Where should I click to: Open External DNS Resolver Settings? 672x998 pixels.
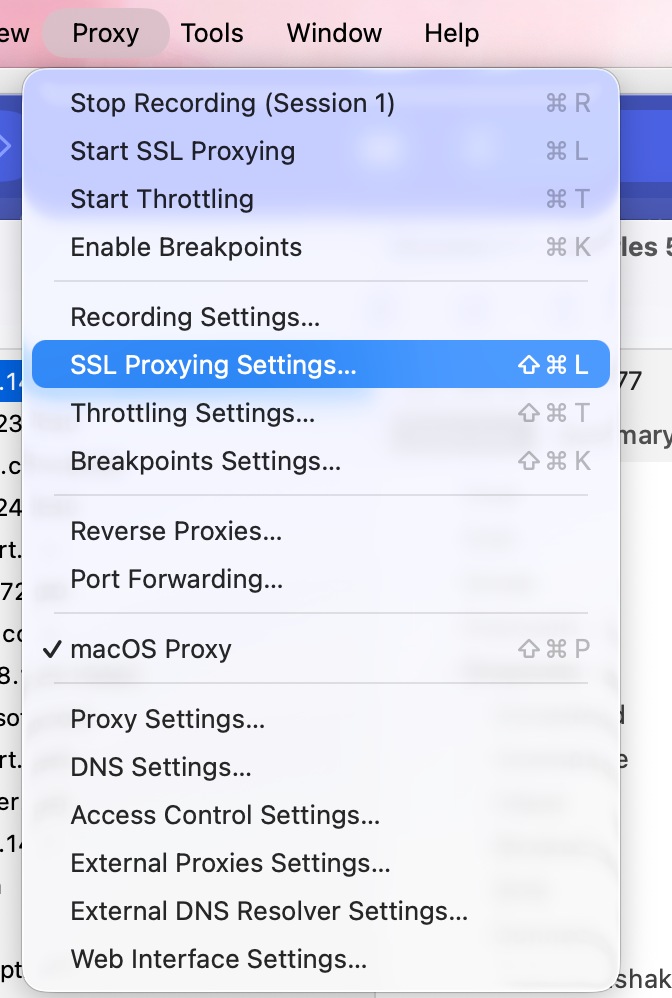tap(269, 911)
